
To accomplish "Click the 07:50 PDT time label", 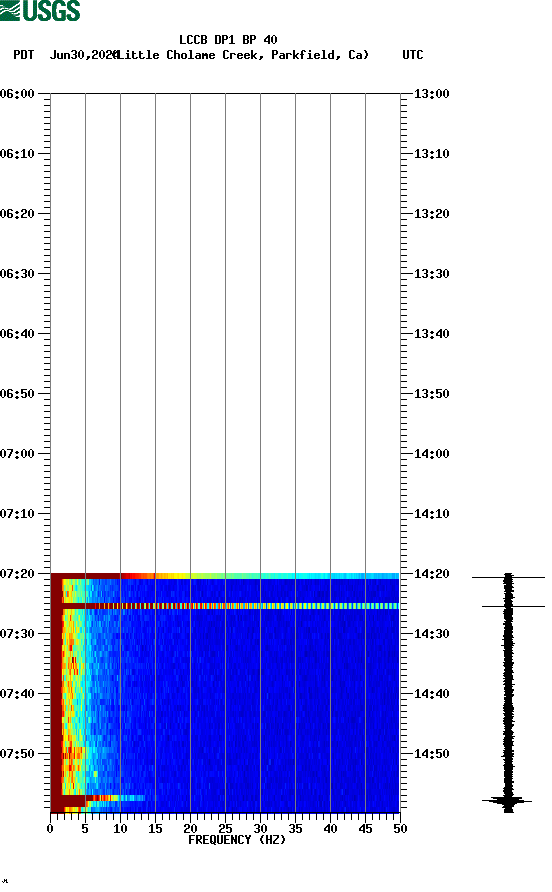I will pyautogui.click(x=18, y=754).
